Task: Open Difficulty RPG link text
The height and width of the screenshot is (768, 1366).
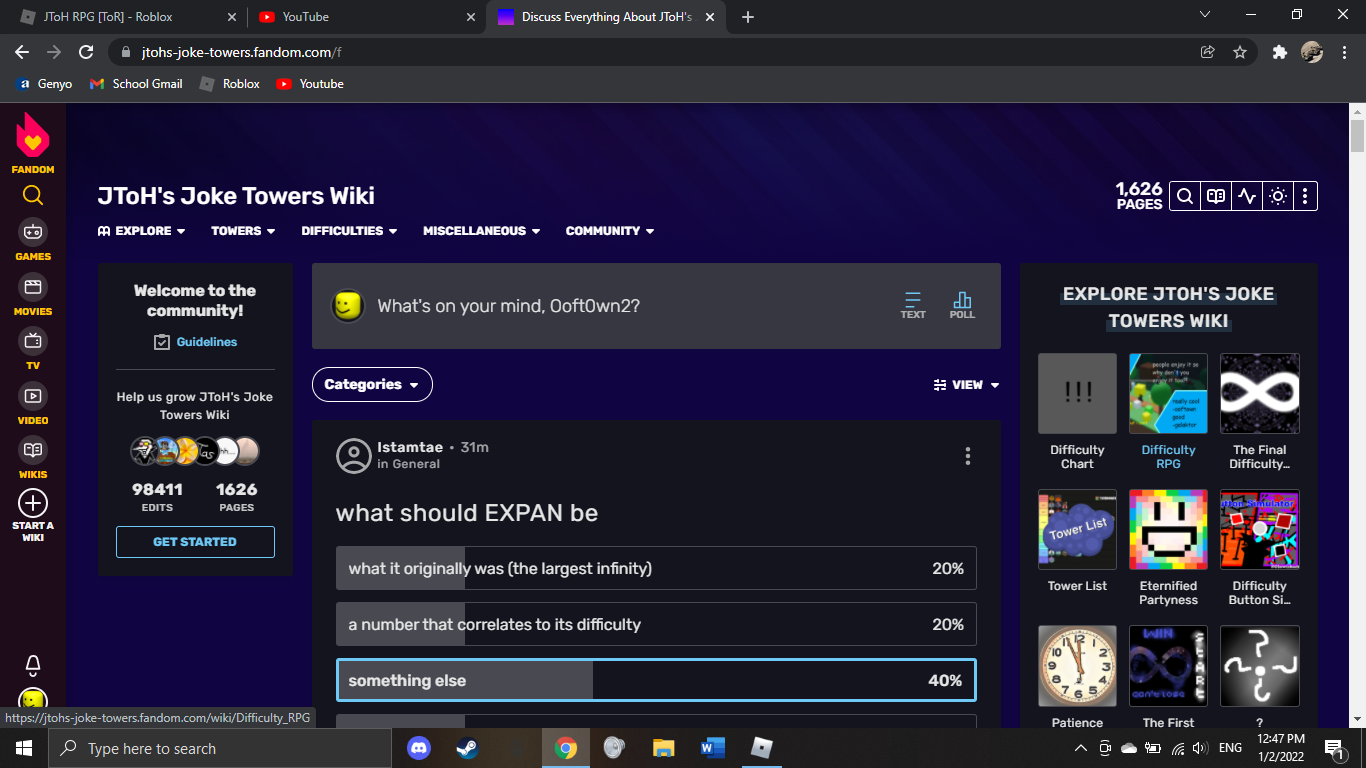Action: point(1168,457)
